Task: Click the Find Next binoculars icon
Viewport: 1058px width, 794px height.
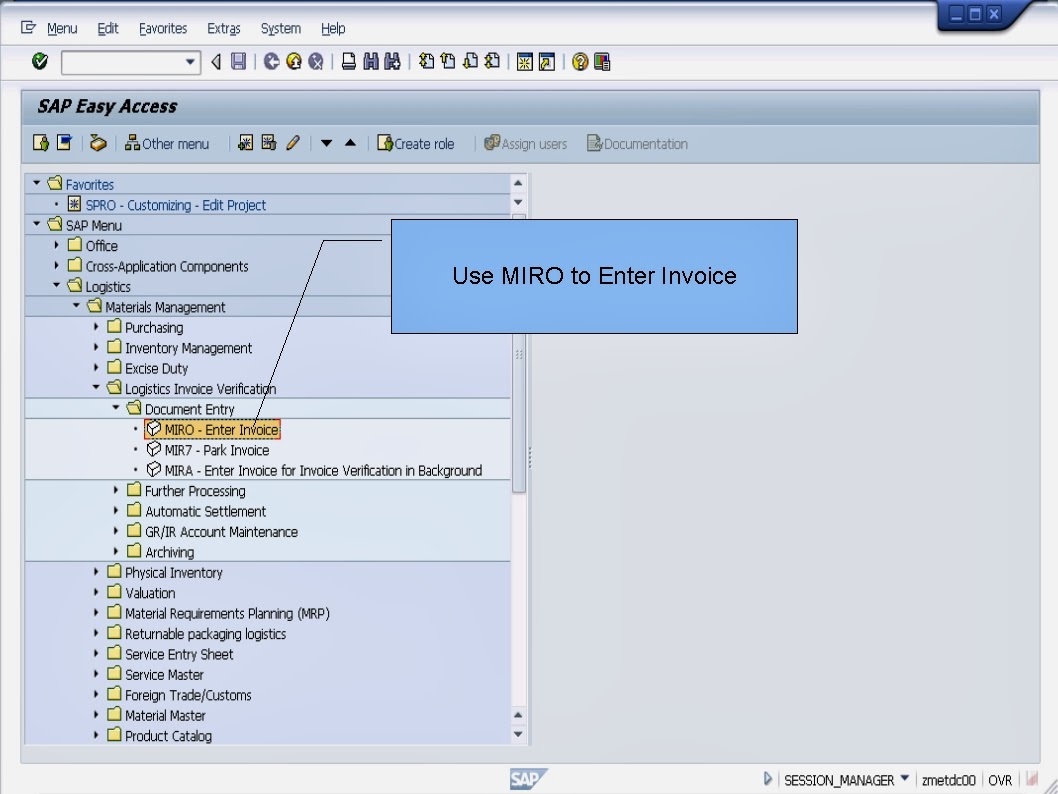Action: 392,62
